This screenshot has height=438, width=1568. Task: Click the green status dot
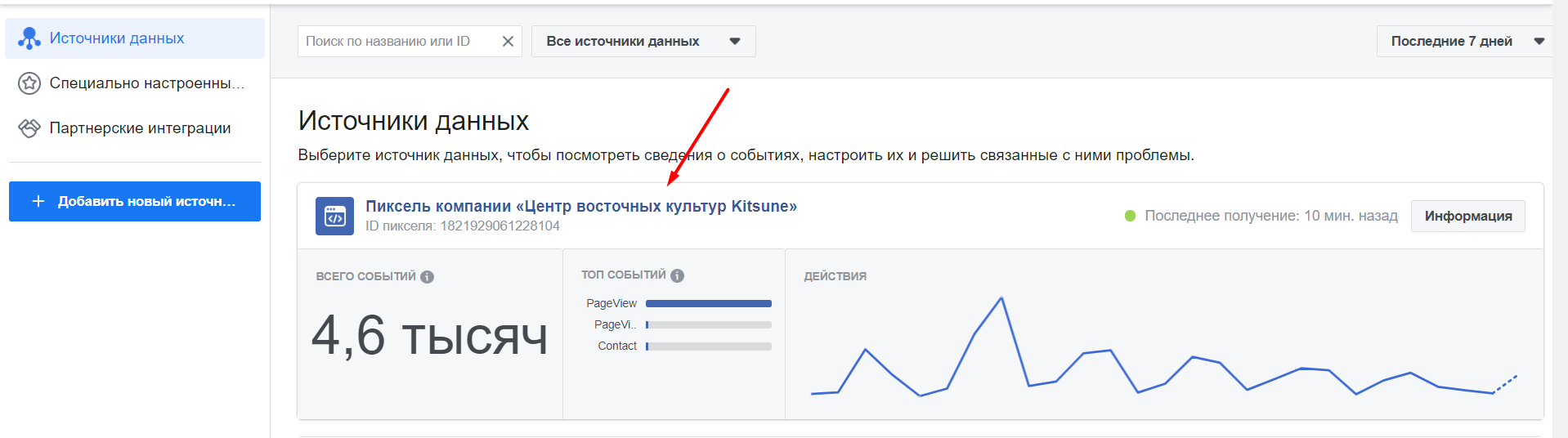pos(1130,216)
